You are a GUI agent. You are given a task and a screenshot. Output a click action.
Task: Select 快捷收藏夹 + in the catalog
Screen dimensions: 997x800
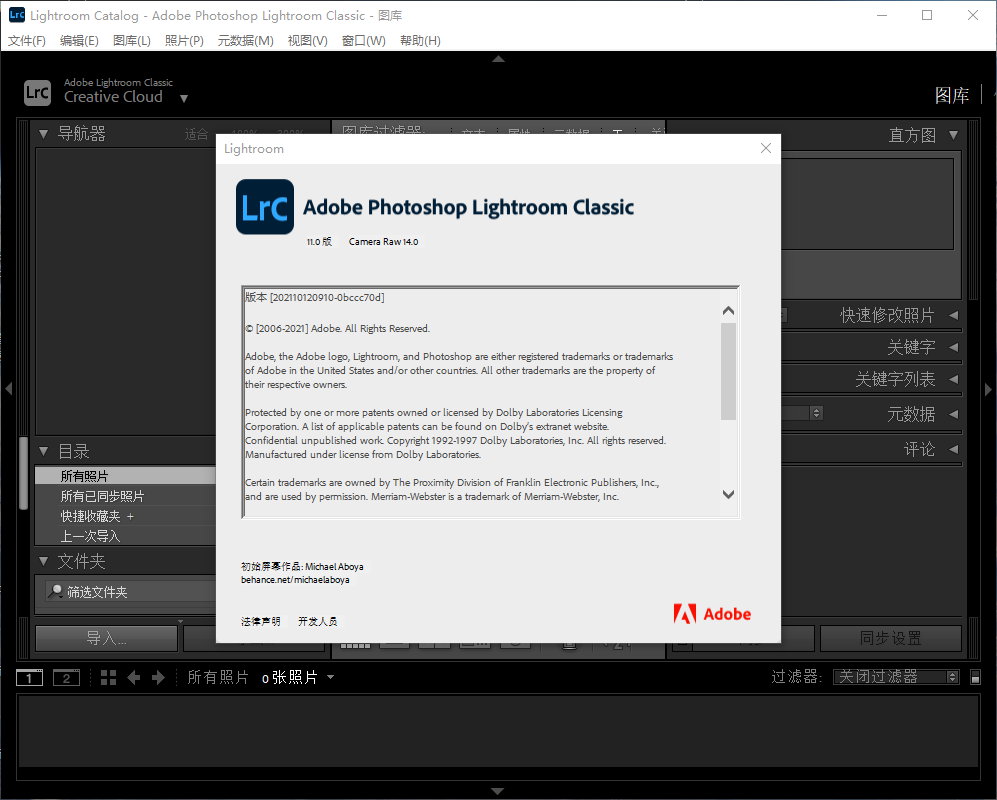[125, 516]
